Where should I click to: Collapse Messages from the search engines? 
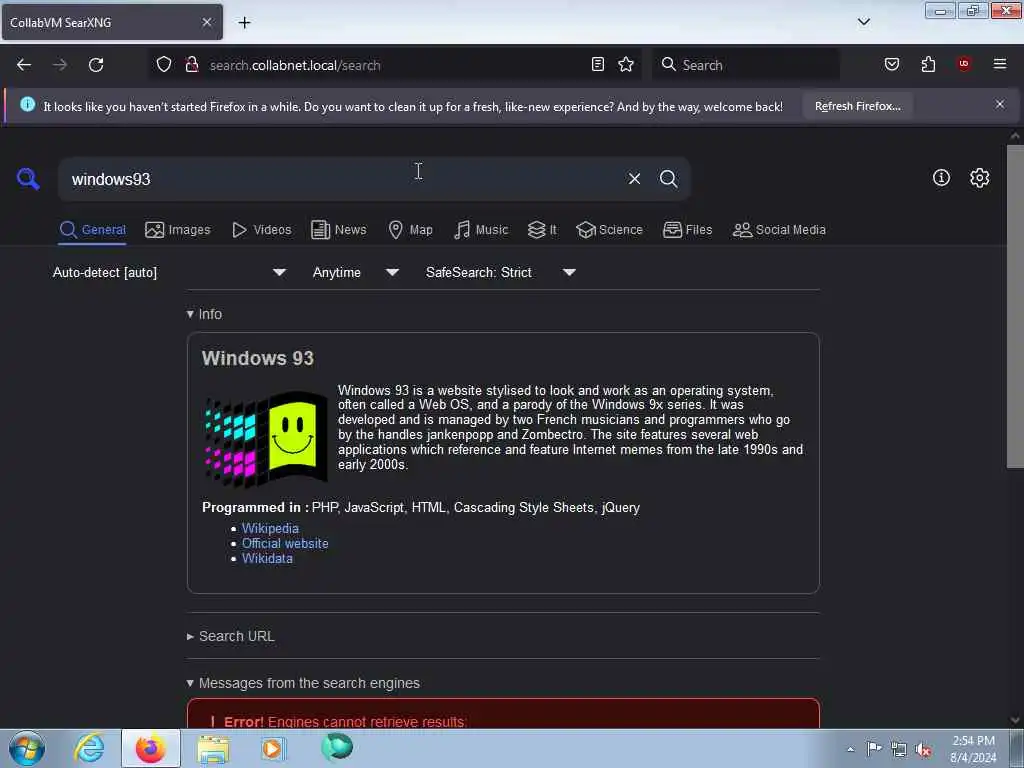[303, 683]
